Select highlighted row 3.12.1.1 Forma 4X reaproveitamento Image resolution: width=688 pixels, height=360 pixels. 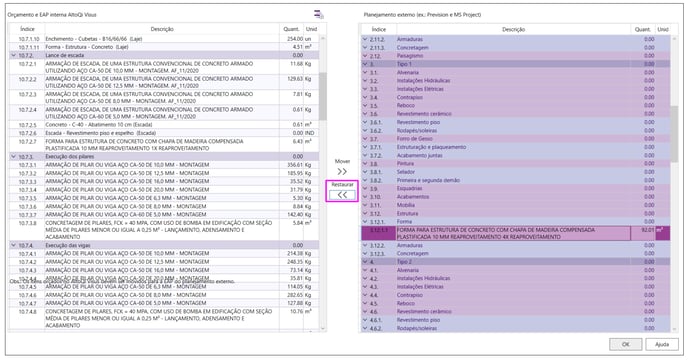coord(516,233)
